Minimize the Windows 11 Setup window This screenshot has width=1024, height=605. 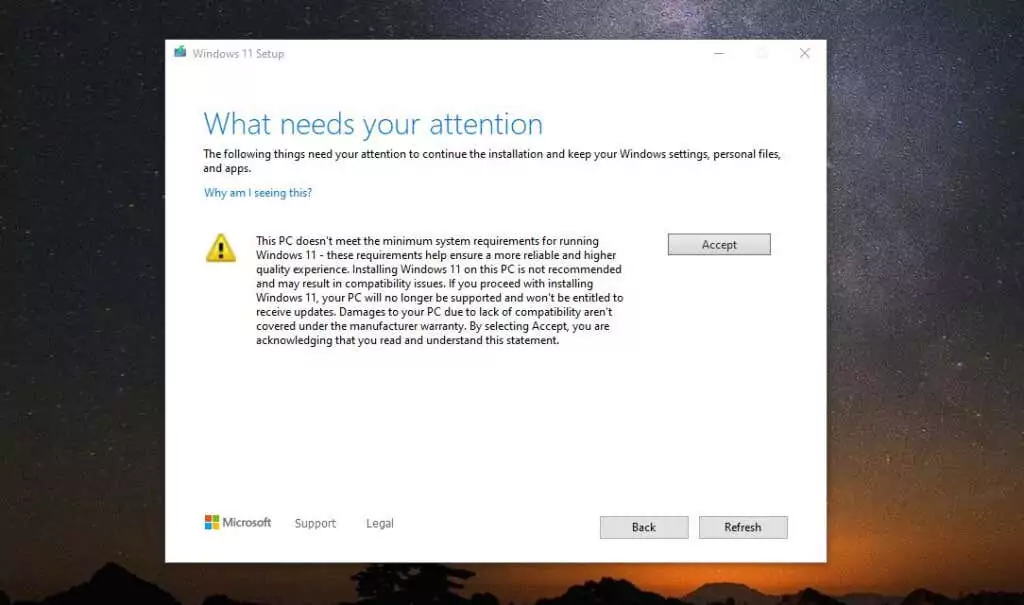click(x=719, y=53)
